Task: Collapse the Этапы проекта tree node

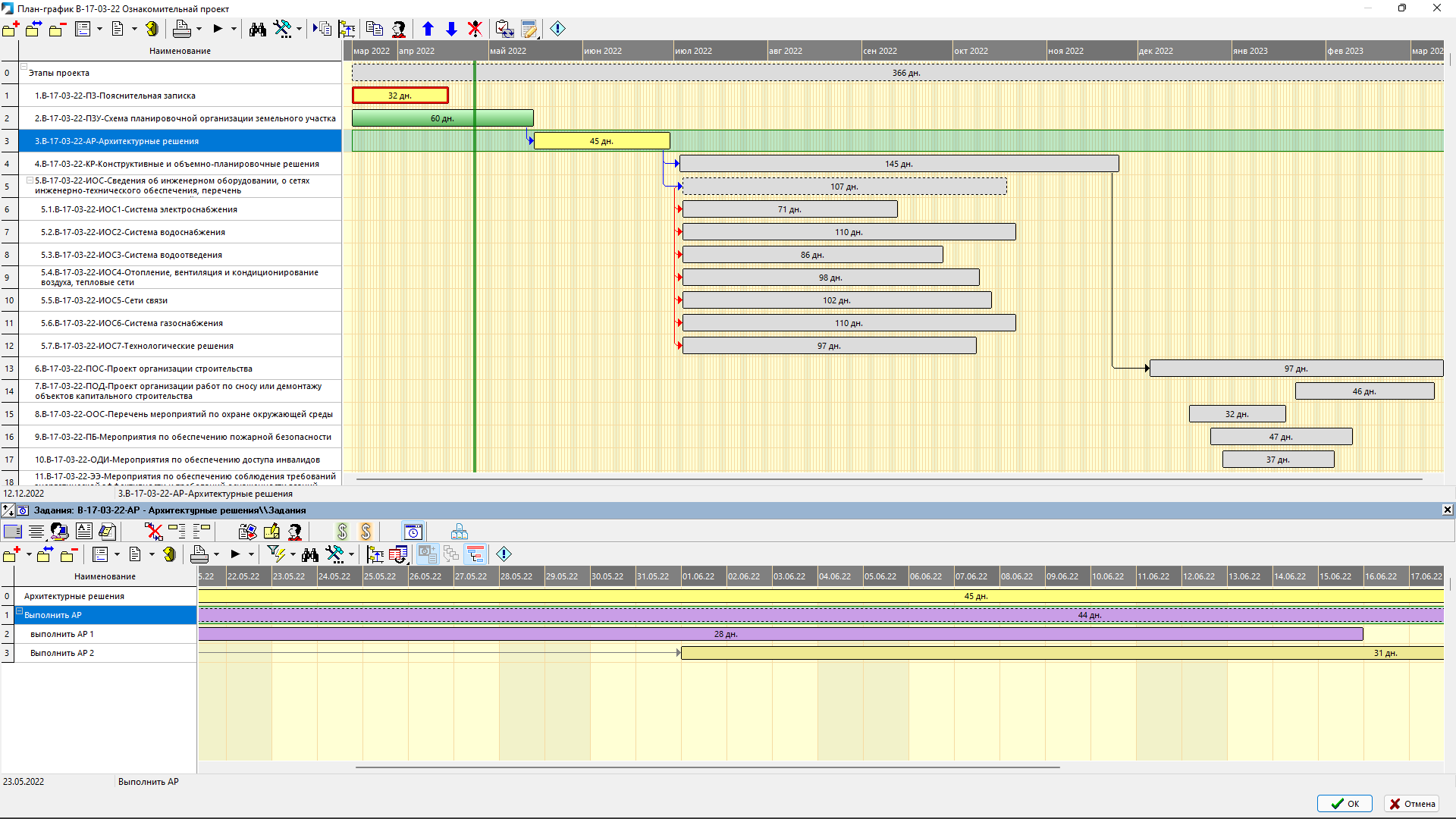Action: click(x=24, y=67)
